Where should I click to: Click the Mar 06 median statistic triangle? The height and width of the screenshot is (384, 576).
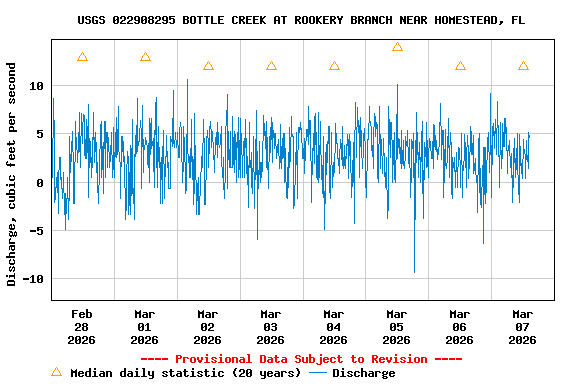pyautogui.click(x=460, y=66)
